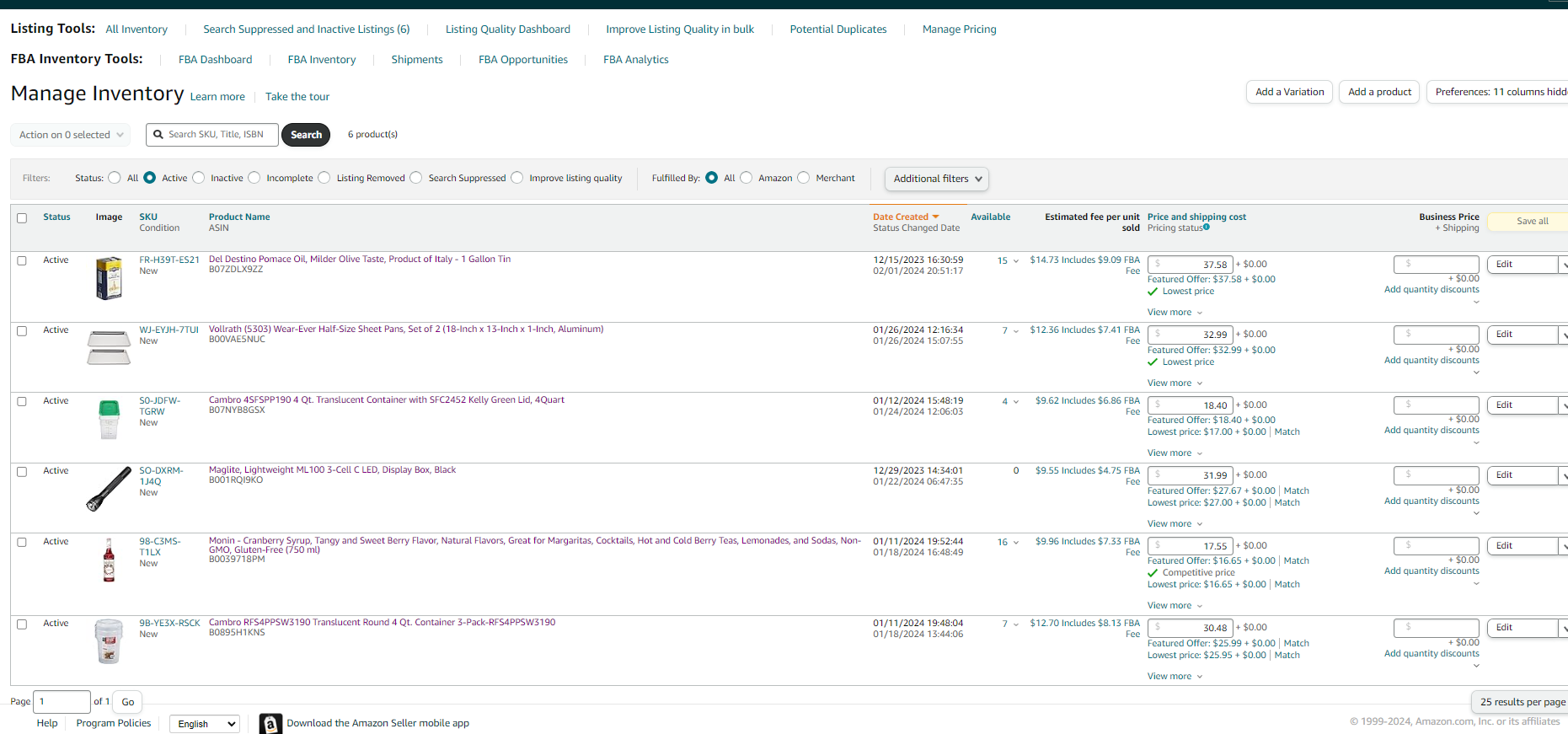The image size is (1568, 734).
Task: Click the magnifier icon in the SKU search box
Action: pyautogui.click(x=158, y=134)
